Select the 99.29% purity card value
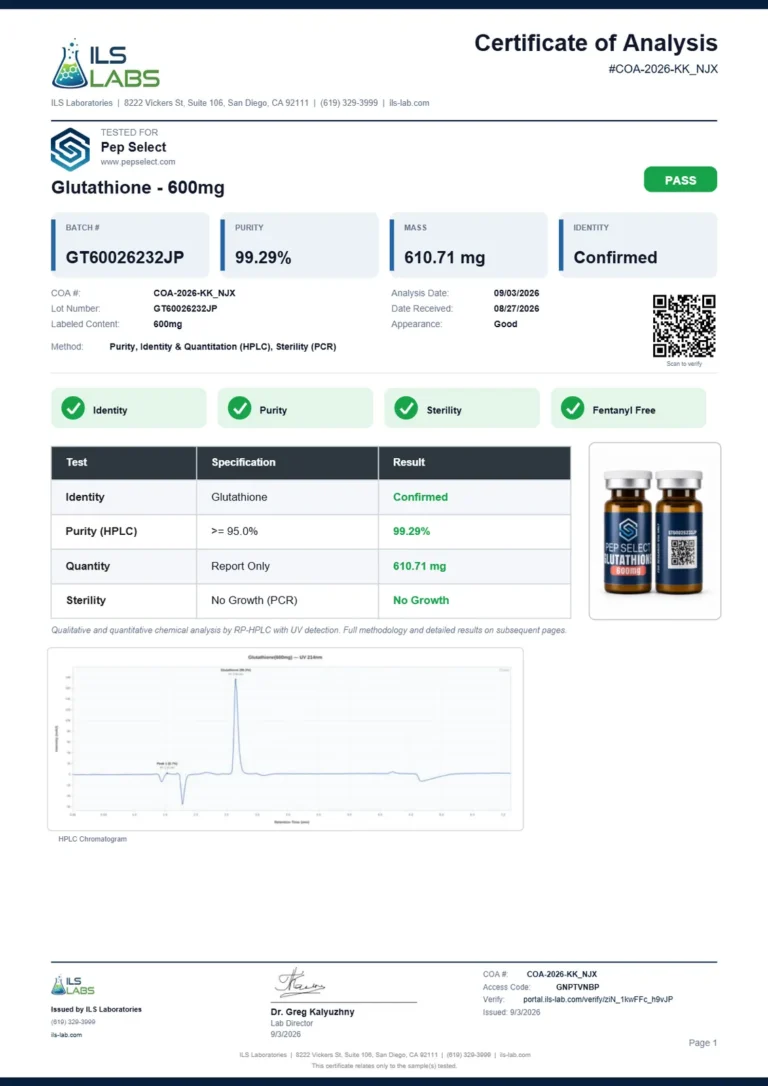The image size is (768, 1086). 263,258
